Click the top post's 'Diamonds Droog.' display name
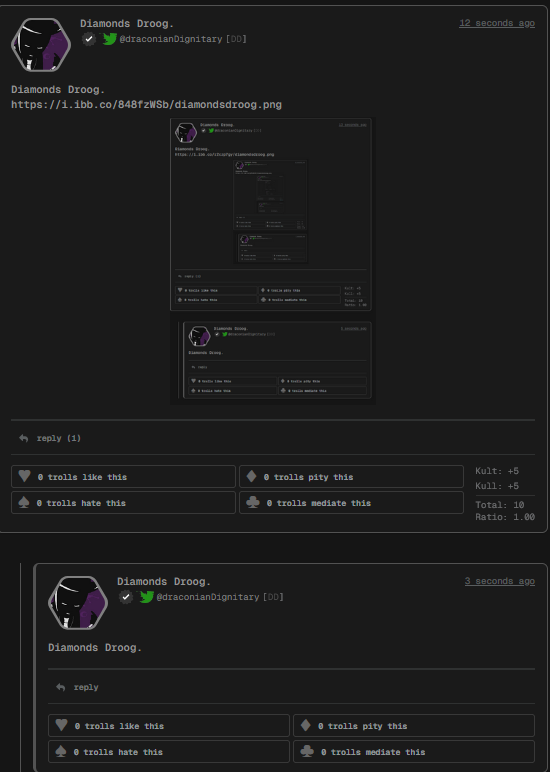550x772 pixels. tap(127, 24)
